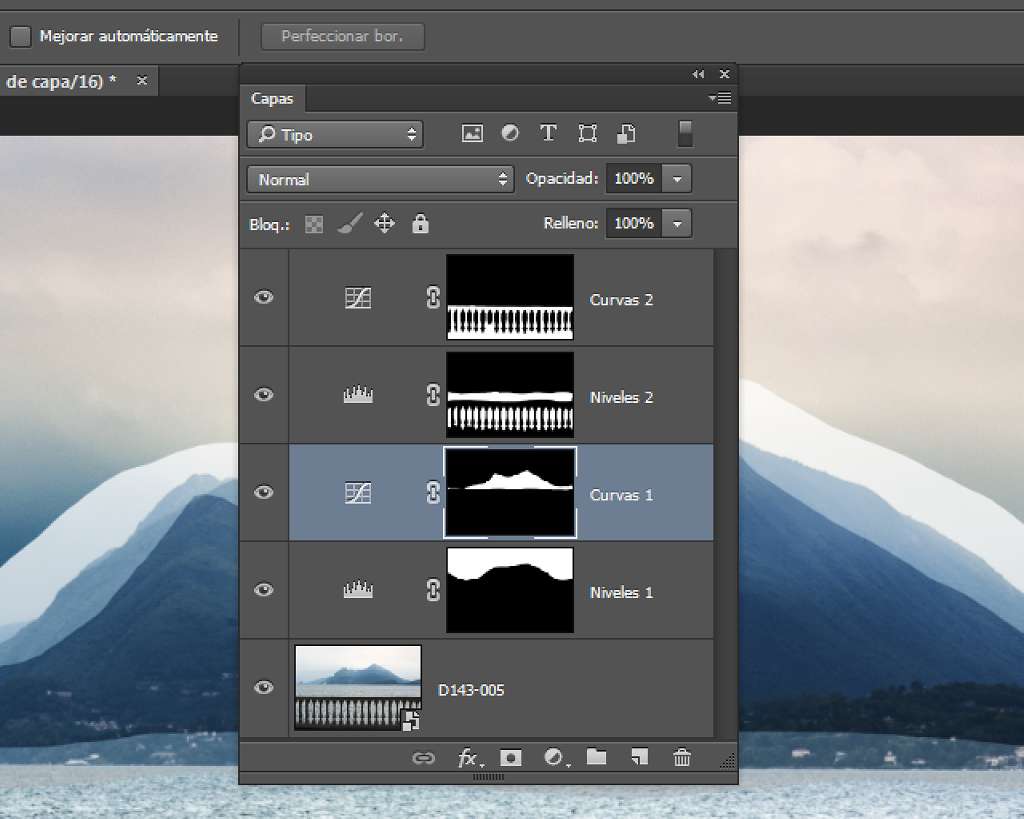Select Curvas 2 curves adjustment icon
Image resolution: width=1024 pixels, height=819 pixels.
pyautogui.click(x=358, y=298)
